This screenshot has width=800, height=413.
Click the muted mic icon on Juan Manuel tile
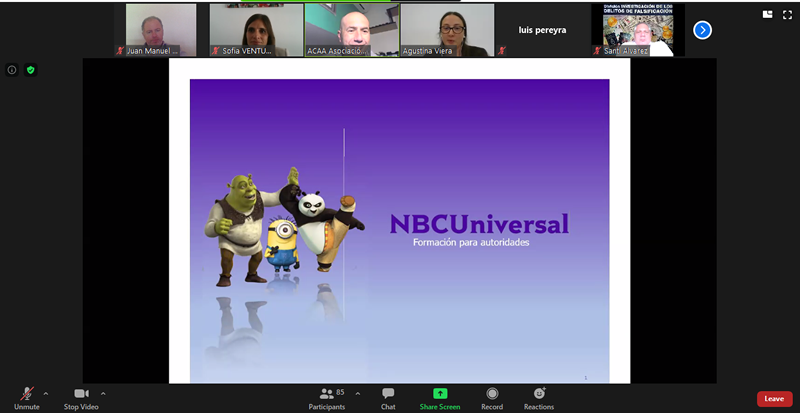pos(120,51)
